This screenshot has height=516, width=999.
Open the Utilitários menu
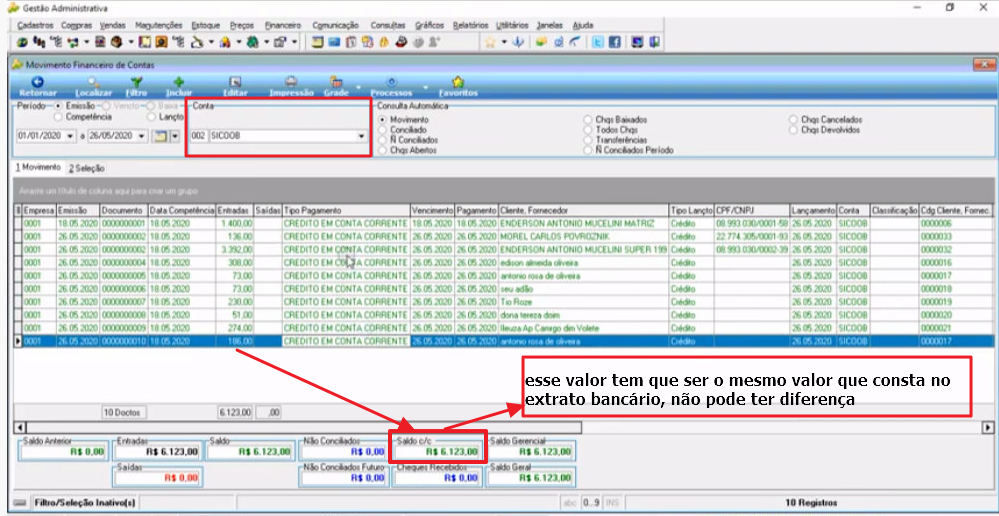[512, 25]
